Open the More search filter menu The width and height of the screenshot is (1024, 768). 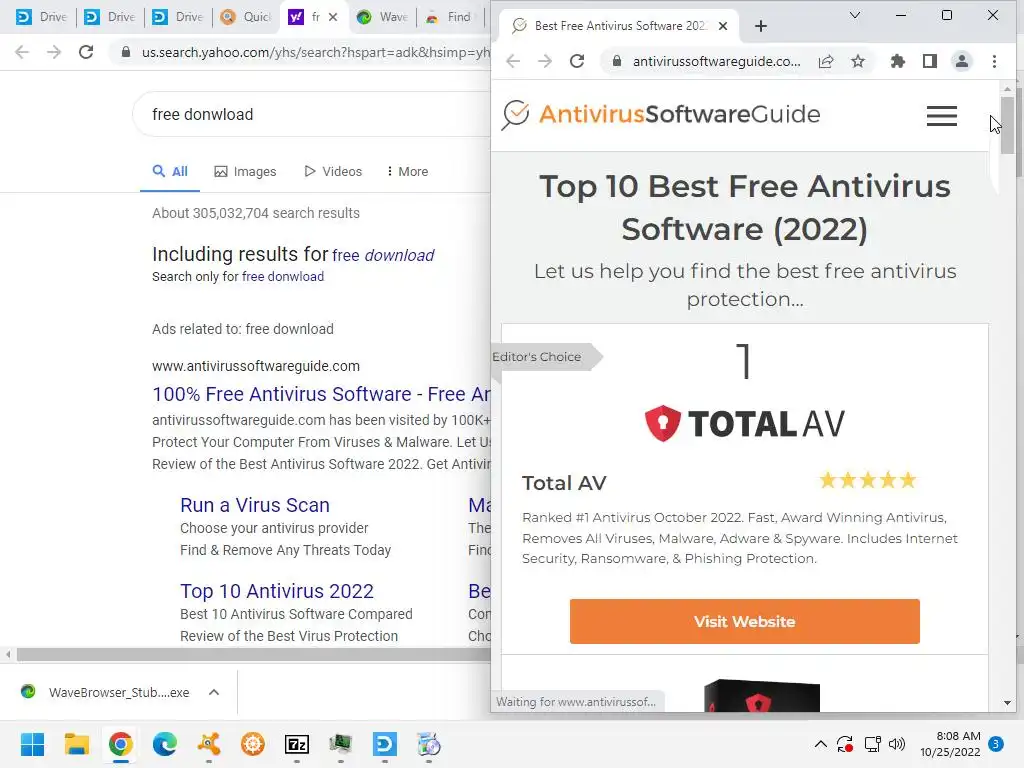tap(408, 171)
